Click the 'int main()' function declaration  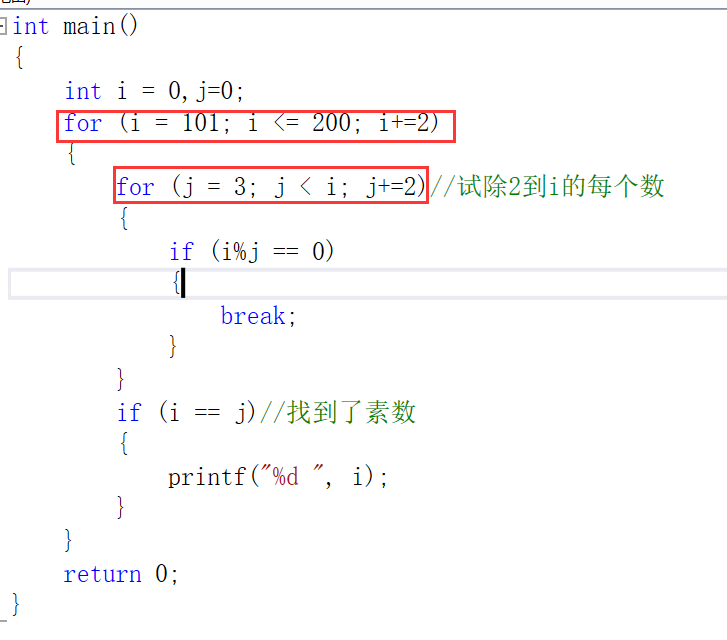coord(75,26)
